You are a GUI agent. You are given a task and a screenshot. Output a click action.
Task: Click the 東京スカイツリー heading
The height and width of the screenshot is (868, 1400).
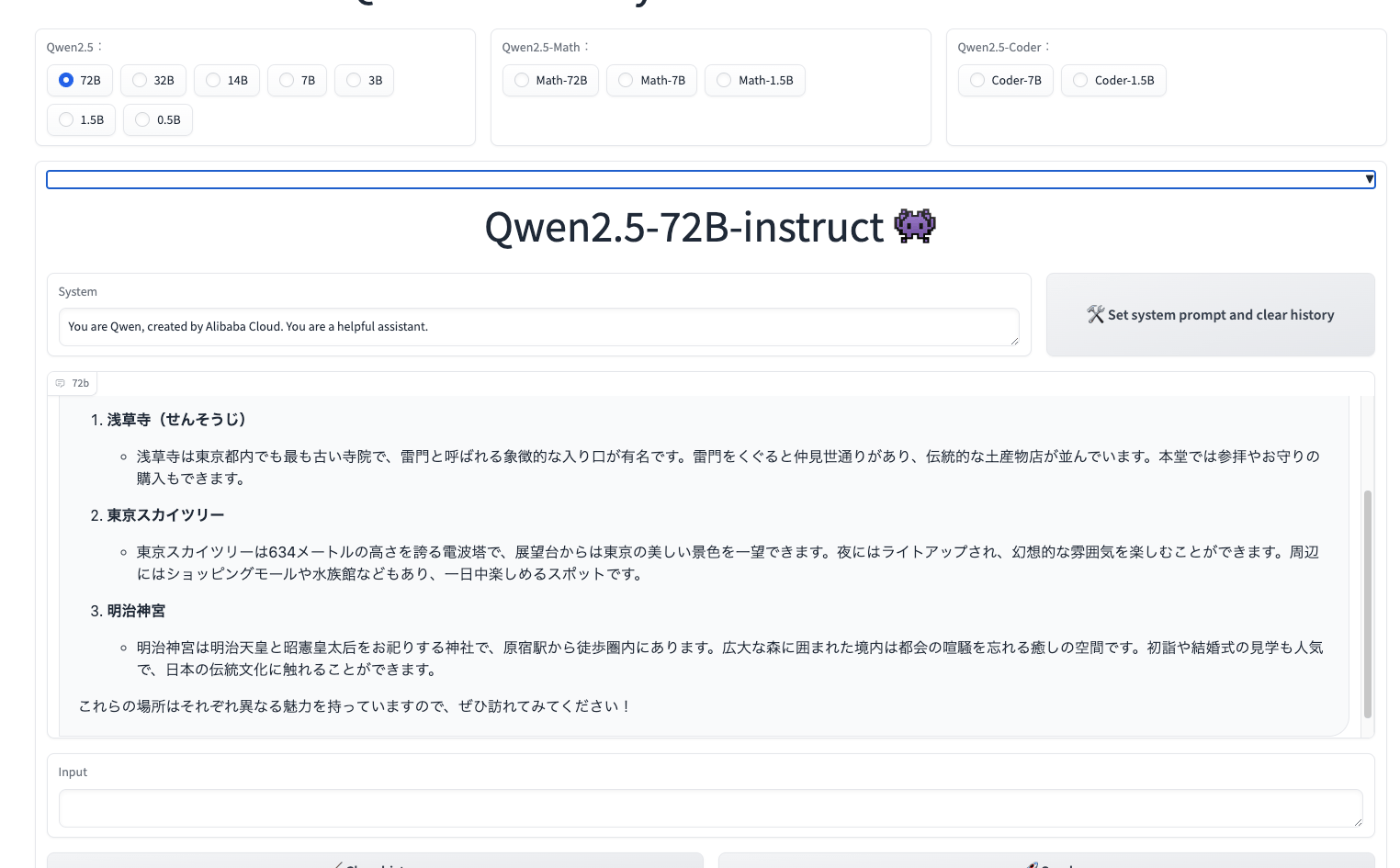(166, 515)
